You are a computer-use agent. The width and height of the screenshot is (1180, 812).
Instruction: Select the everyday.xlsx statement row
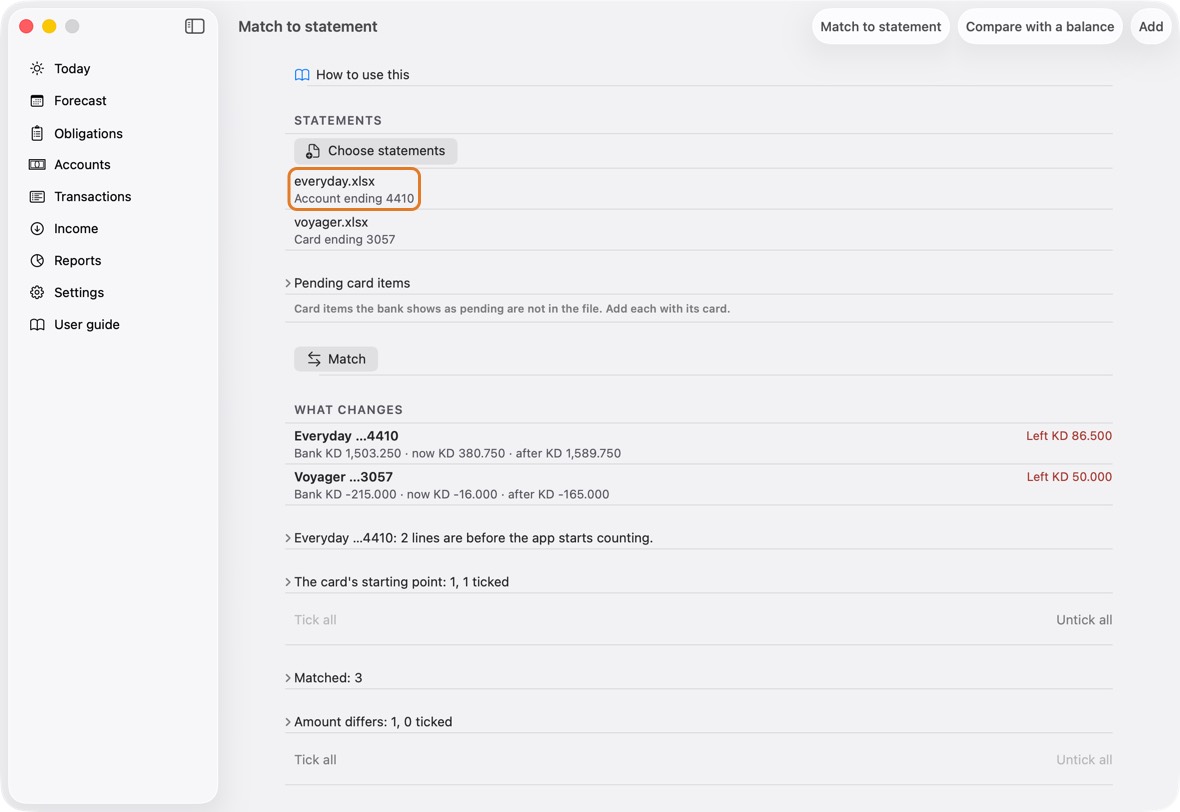[698, 190]
